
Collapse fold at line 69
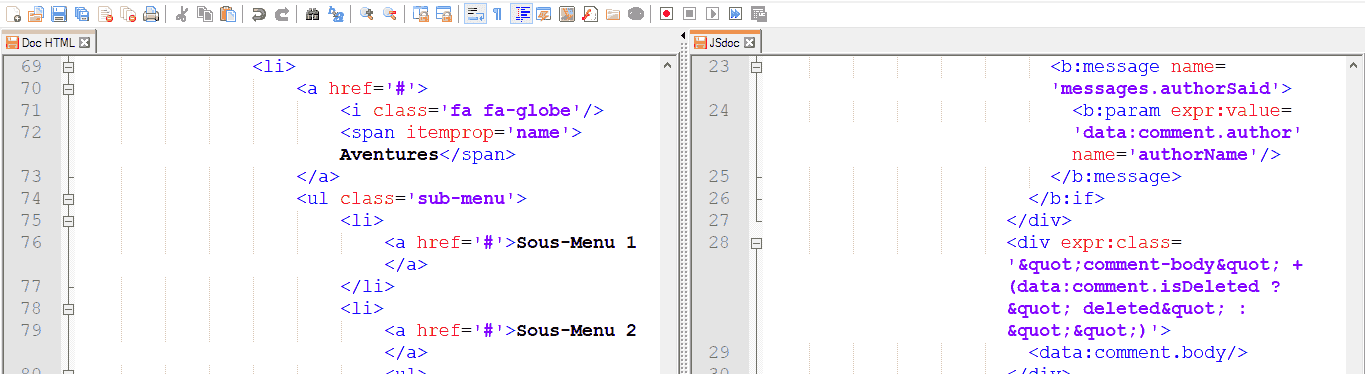tap(69, 67)
